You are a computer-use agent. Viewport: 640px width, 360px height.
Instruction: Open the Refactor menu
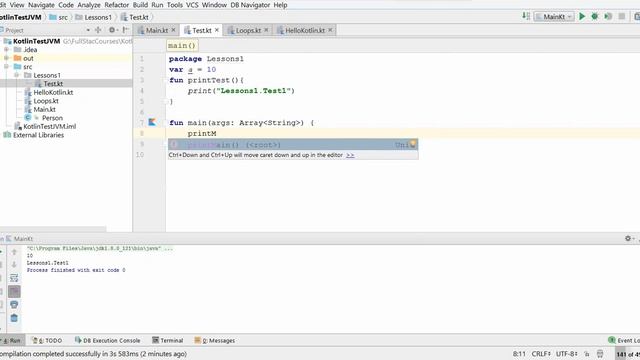coord(117,5)
